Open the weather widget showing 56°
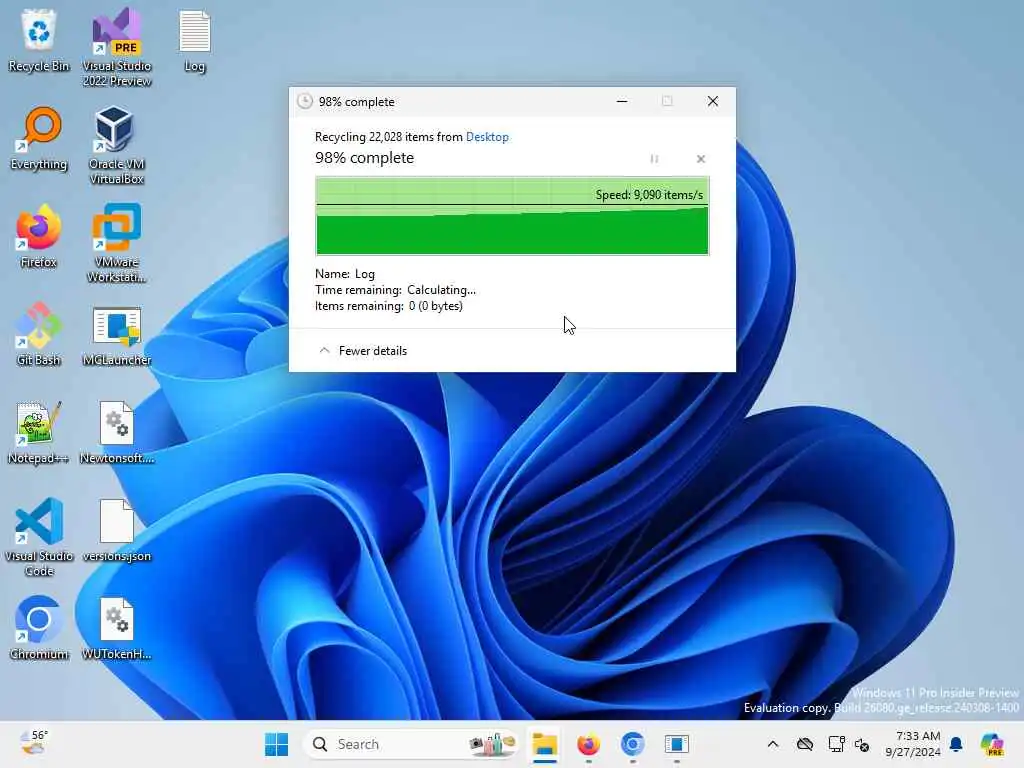This screenshot has width=1024, height=768. tap(34, 743)
